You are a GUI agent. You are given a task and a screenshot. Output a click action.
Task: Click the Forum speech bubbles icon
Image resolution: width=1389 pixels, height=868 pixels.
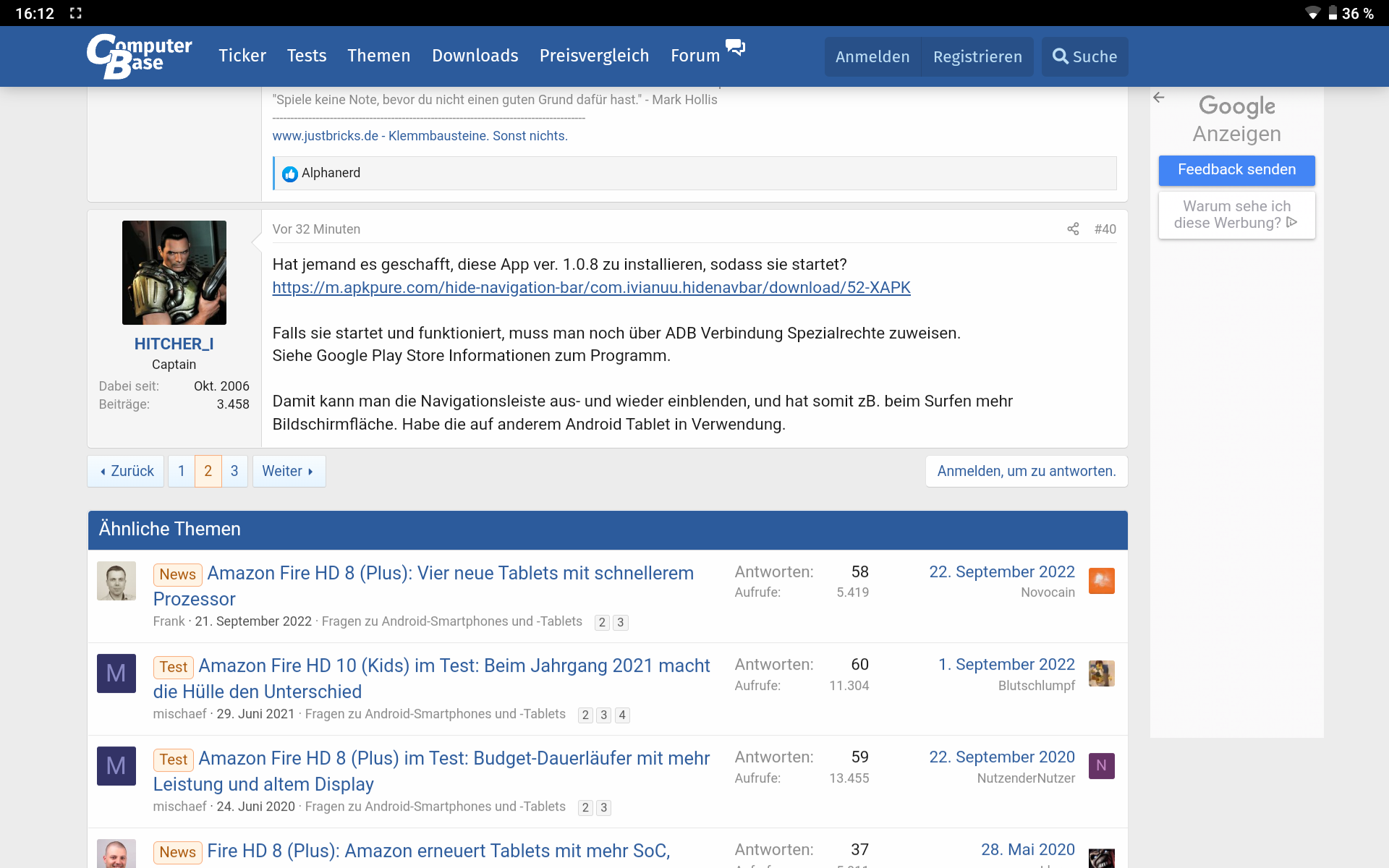[x=735, y=48]
